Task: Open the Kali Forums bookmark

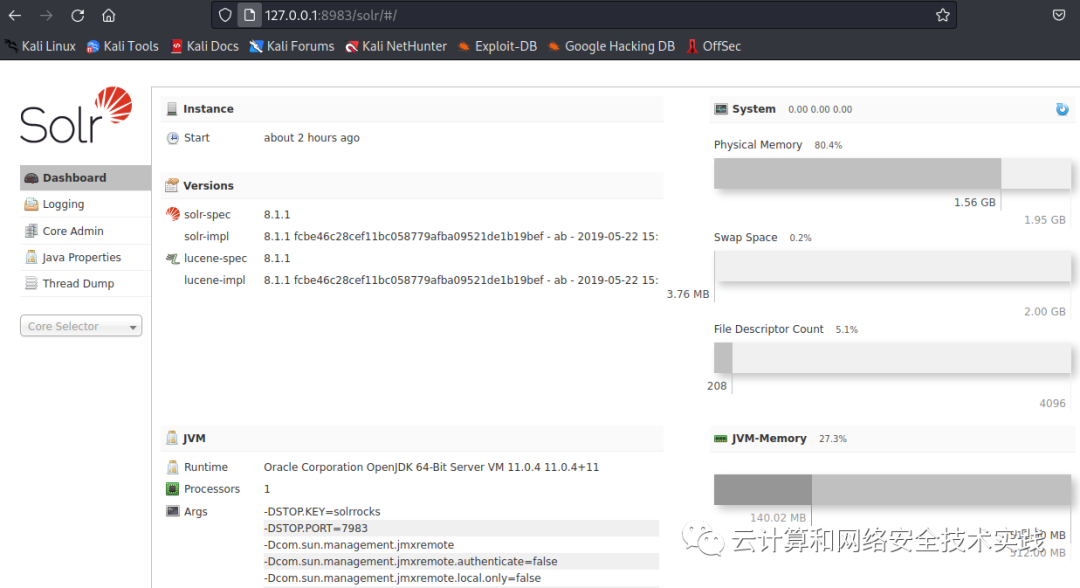Action: point(292,46)
